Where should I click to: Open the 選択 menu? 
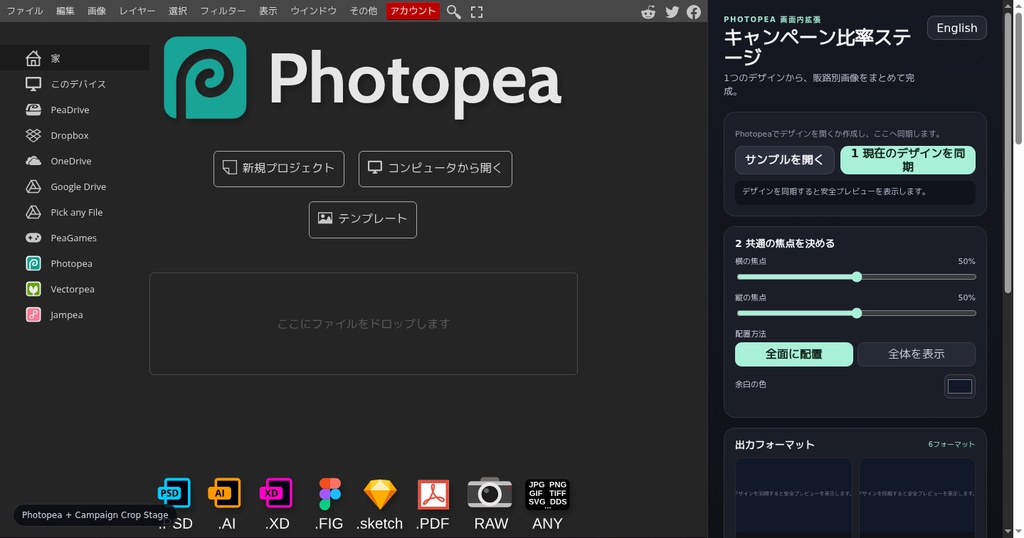click(178, 11)
